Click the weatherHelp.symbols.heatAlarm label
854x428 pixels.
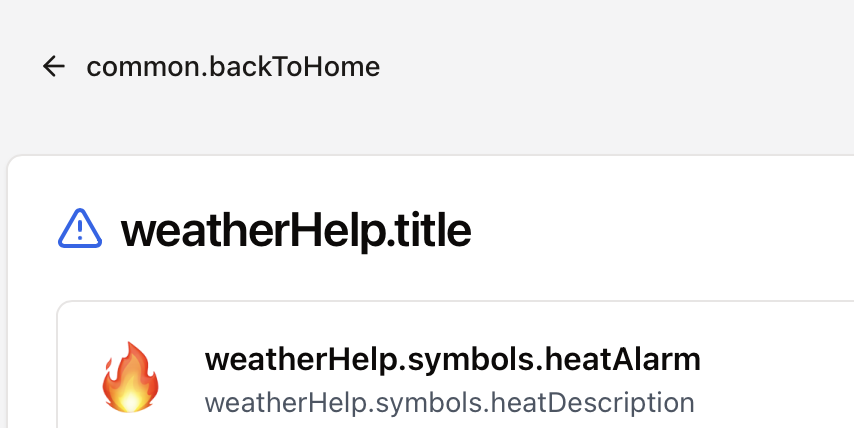pos(452,360)
